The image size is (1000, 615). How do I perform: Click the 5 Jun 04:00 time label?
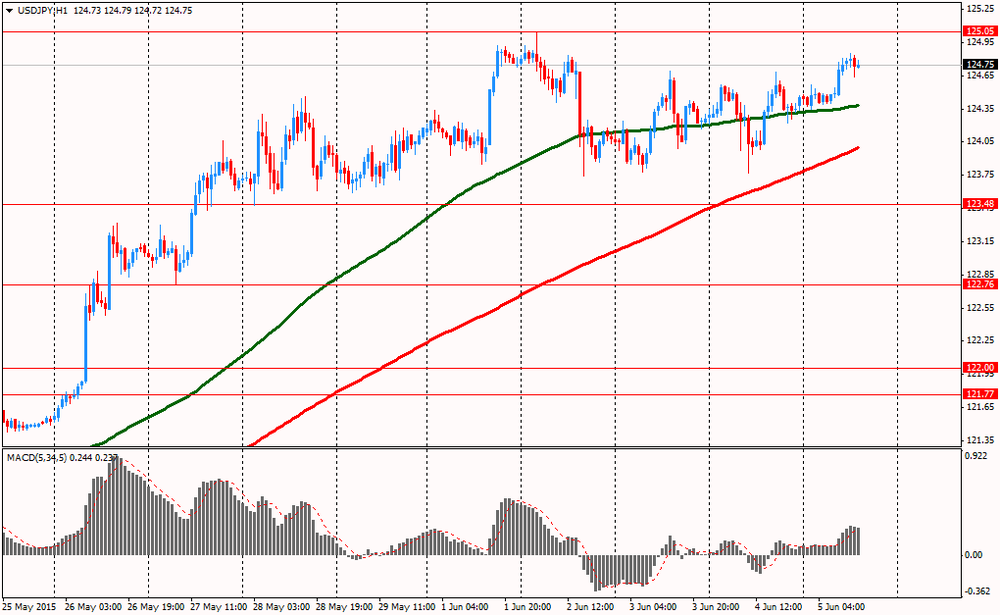[x=842, y=606]
